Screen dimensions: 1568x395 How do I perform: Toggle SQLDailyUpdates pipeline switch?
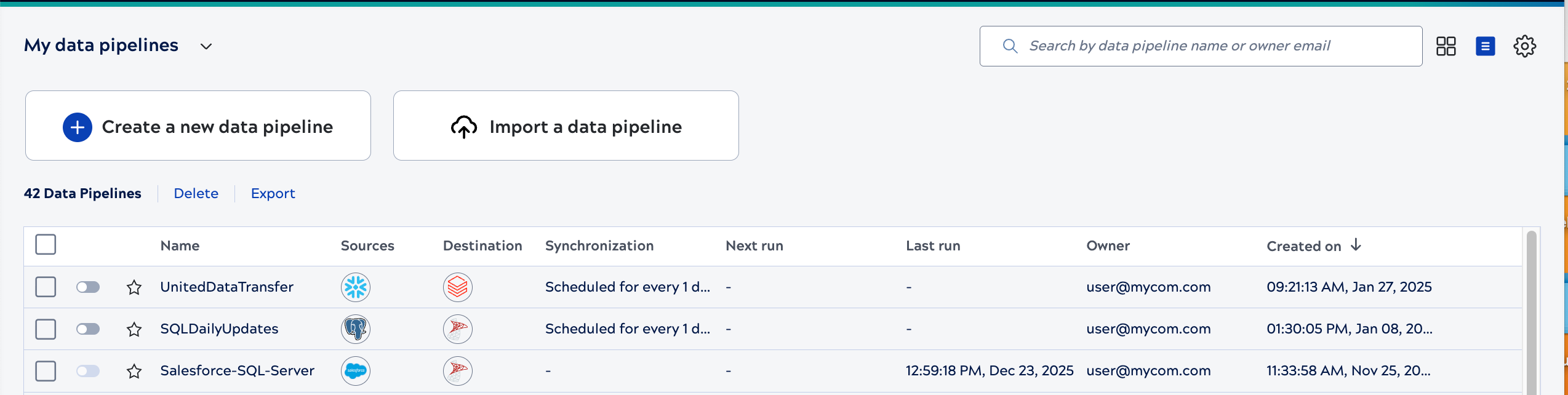[88, 329]
